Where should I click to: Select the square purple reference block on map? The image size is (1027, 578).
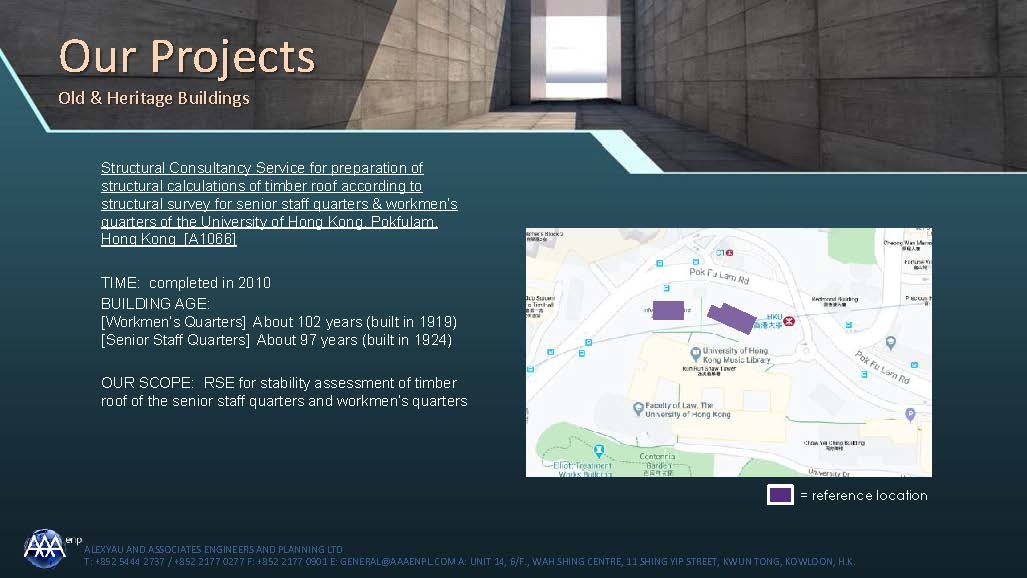coord(668,311)
